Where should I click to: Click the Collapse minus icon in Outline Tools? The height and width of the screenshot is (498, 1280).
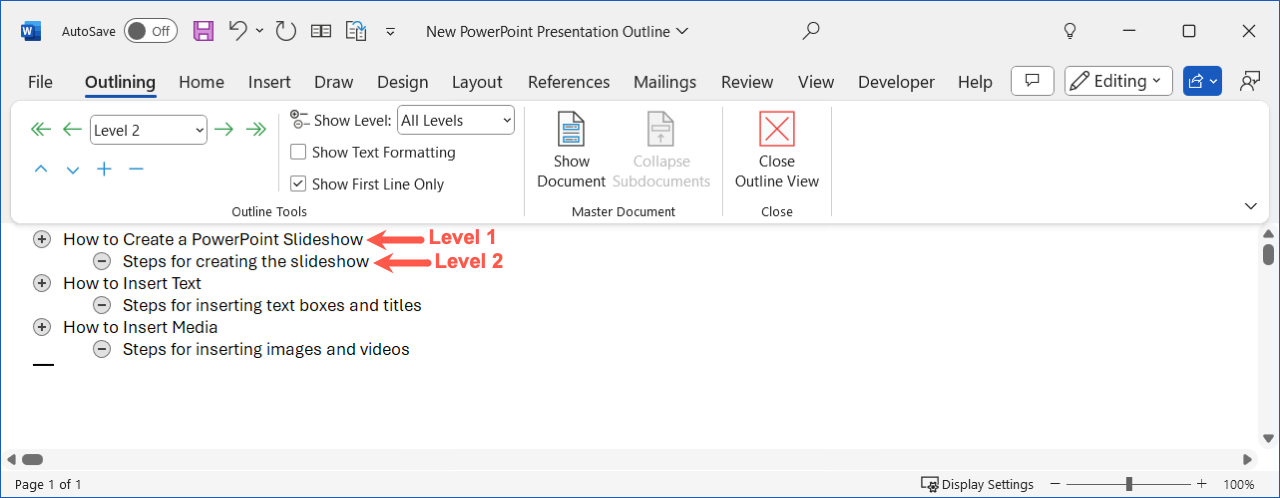pyautogui.click(x=136, y=169)
